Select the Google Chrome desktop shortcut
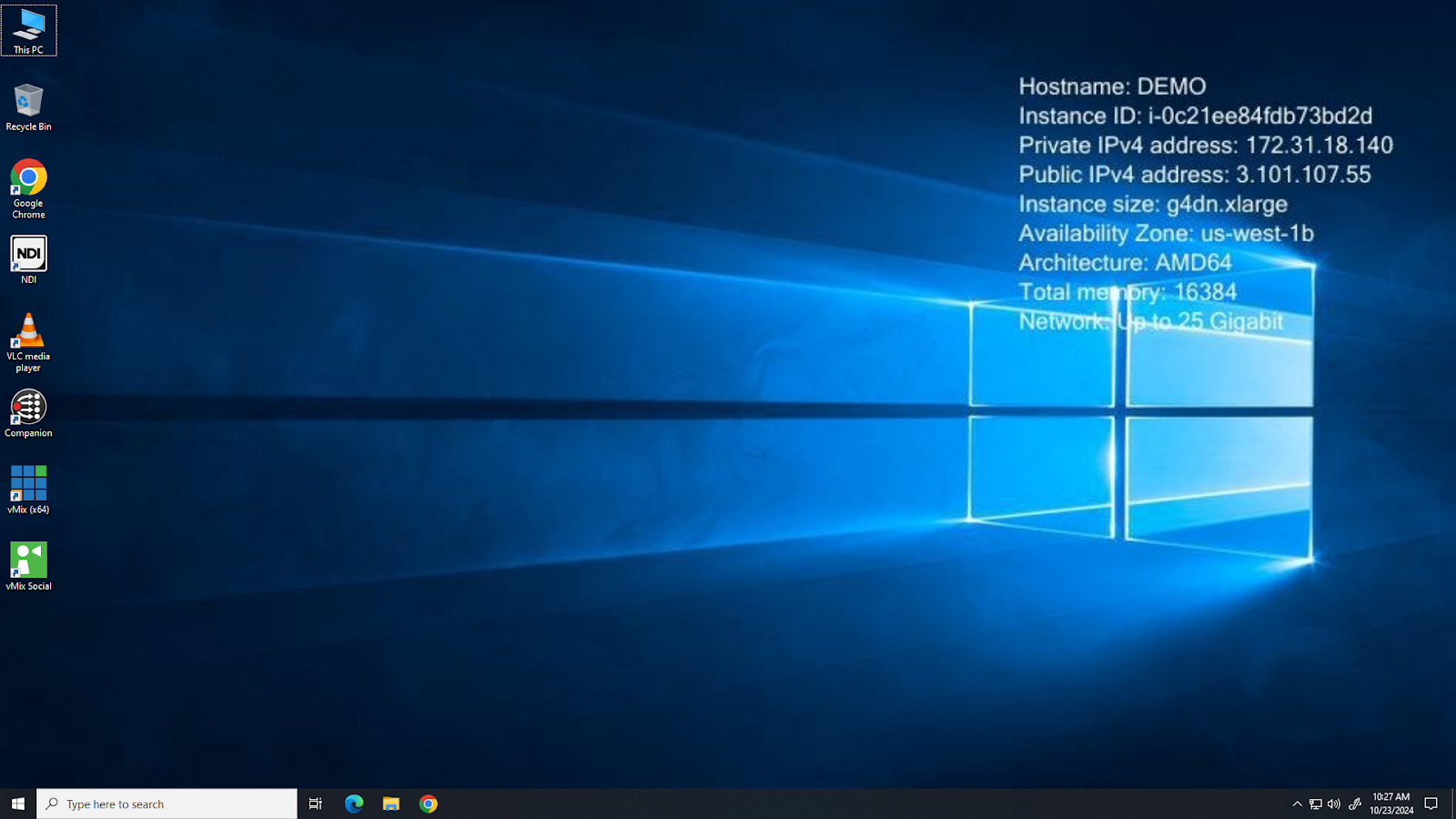The image size is (1456, 819). (28, 189)
